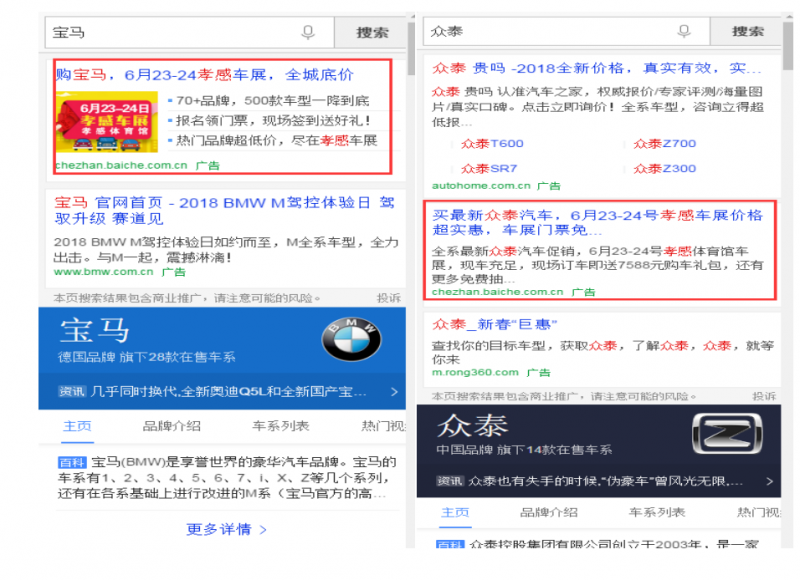Switch to 品牌介绍 tab in the 宝马 card
800x580 pixels.
pyautogui.click(x=172, y=426)
